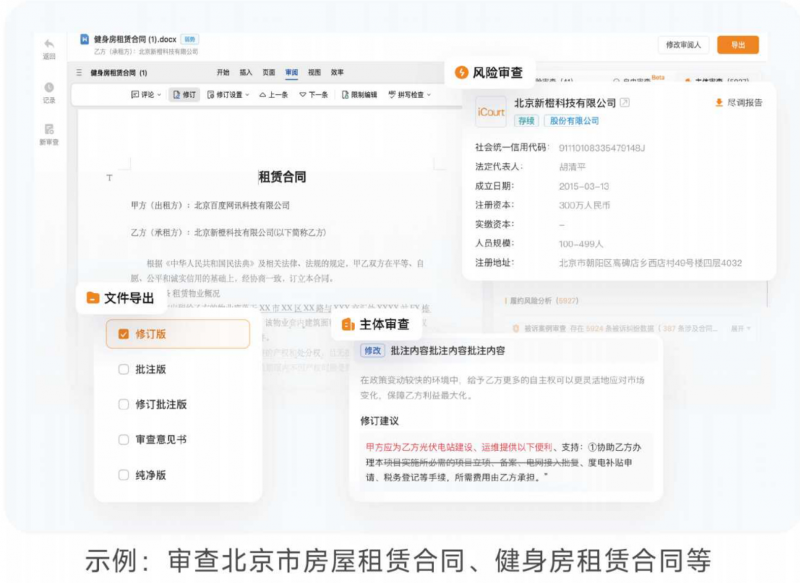Click the shield icon before 被诉案例审查
Image resolution: width=800 pixels, height=583 pixels.
(516, 328)
